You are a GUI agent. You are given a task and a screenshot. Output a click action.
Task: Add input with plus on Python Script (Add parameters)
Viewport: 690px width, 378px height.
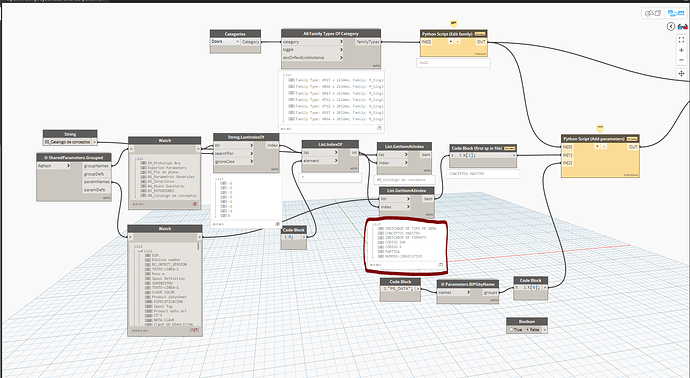[597, 147]
